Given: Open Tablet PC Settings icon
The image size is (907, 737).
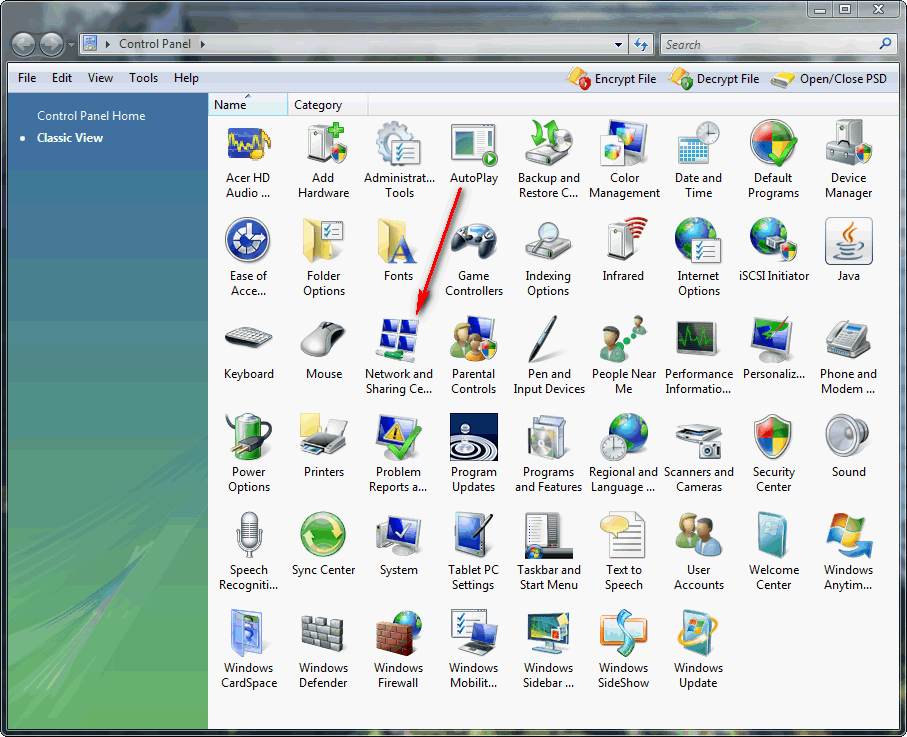Looking at the screenshot, I should tap(474, 535).
